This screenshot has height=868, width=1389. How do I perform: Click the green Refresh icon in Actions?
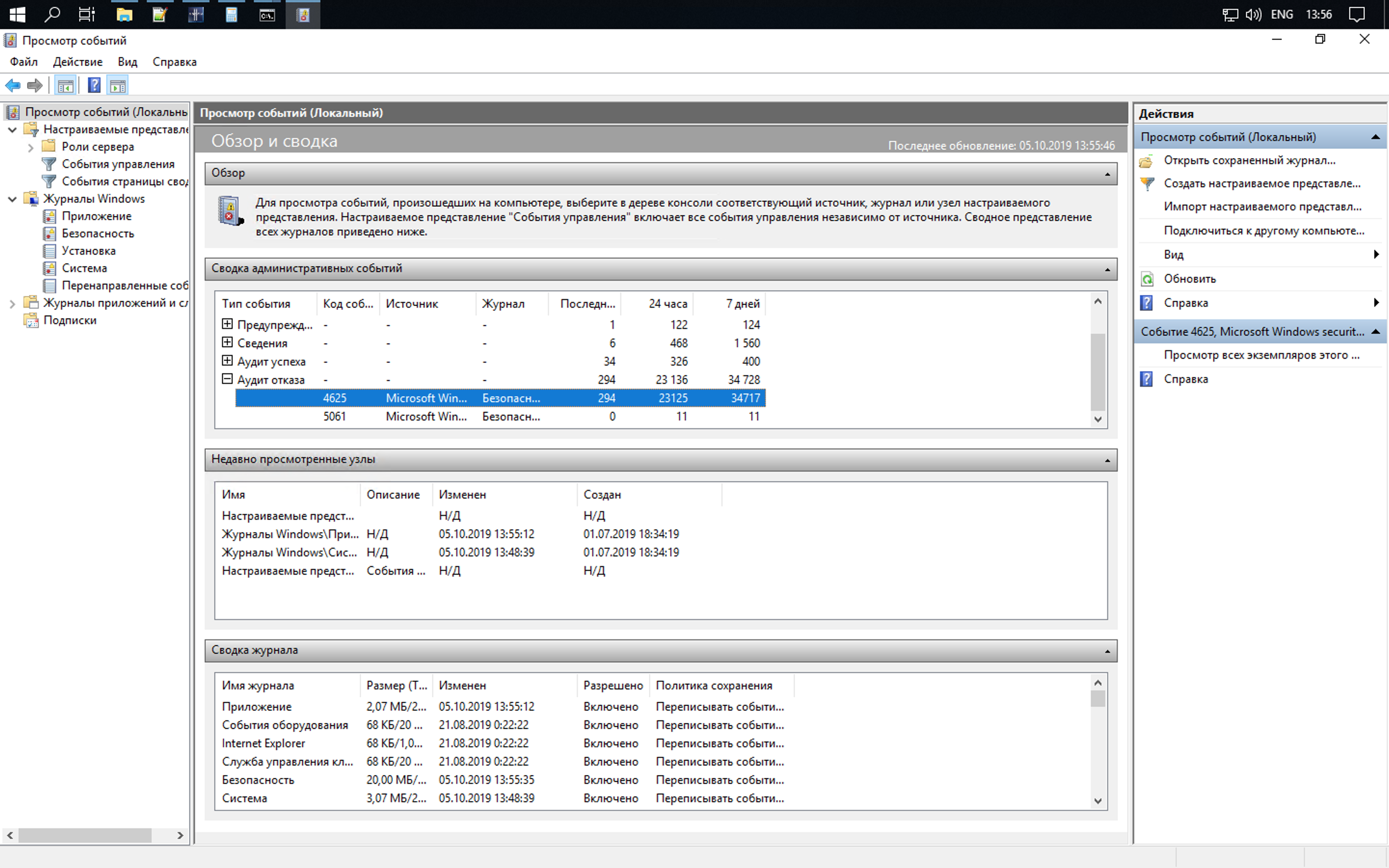(x=1146, y=280)
